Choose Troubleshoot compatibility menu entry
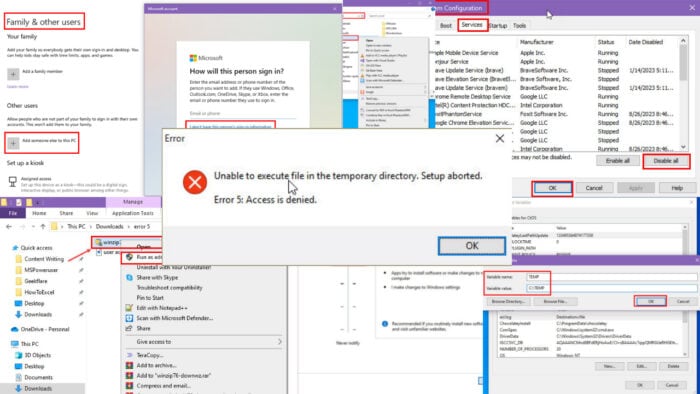700x394 pixels. point(169,288)
